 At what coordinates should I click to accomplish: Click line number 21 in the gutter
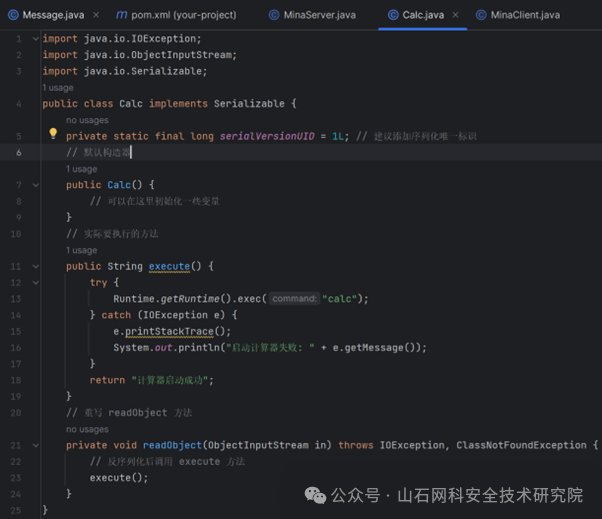point(16,445)
